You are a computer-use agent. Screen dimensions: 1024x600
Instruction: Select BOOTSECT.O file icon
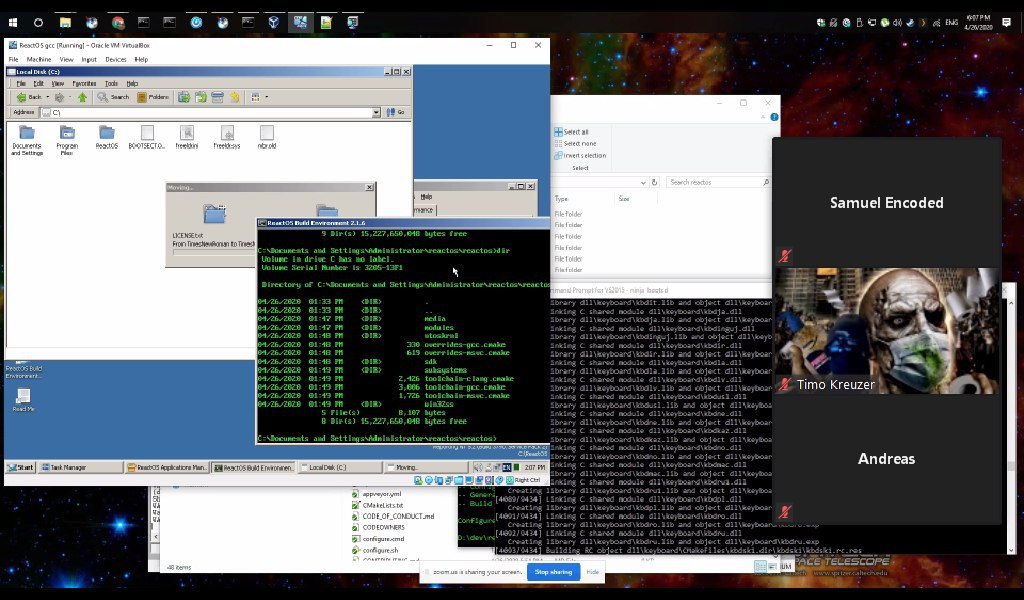point(147,137)
